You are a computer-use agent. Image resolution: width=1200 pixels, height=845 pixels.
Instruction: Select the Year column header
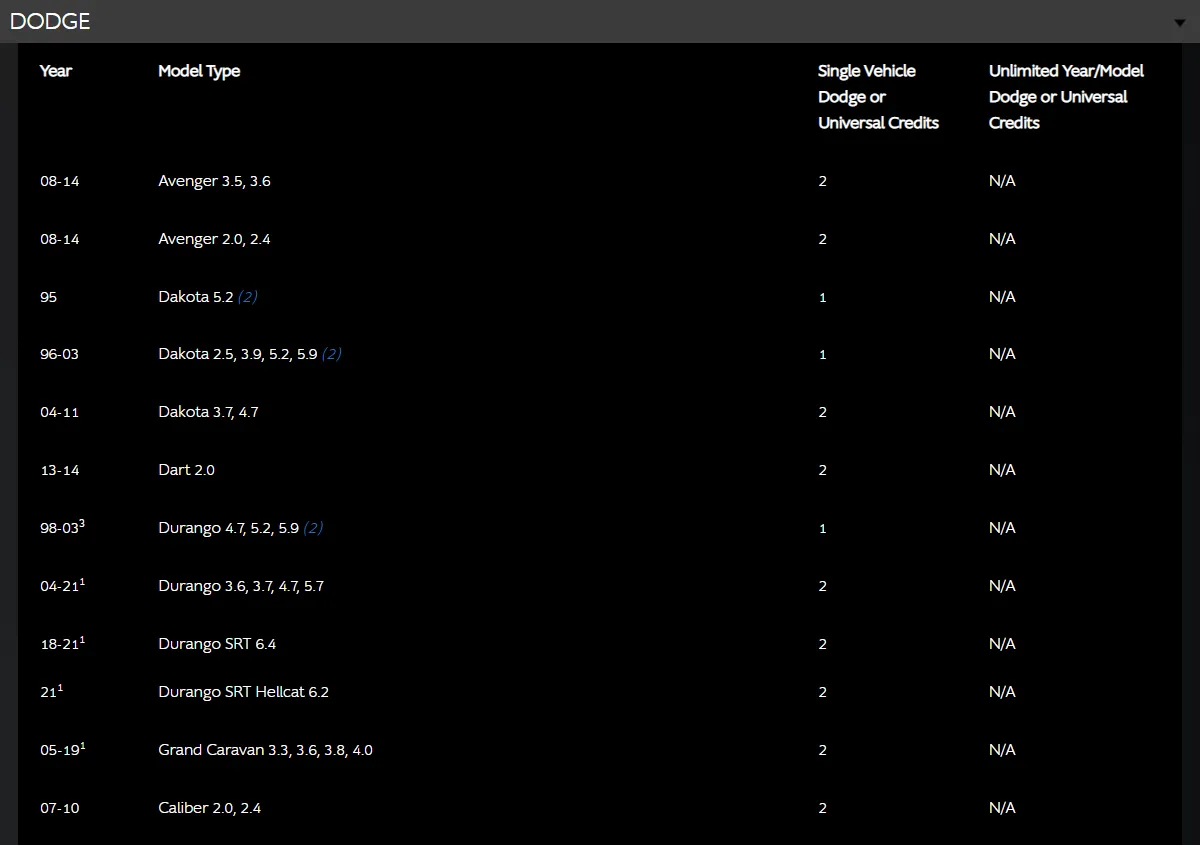(56, 71)
